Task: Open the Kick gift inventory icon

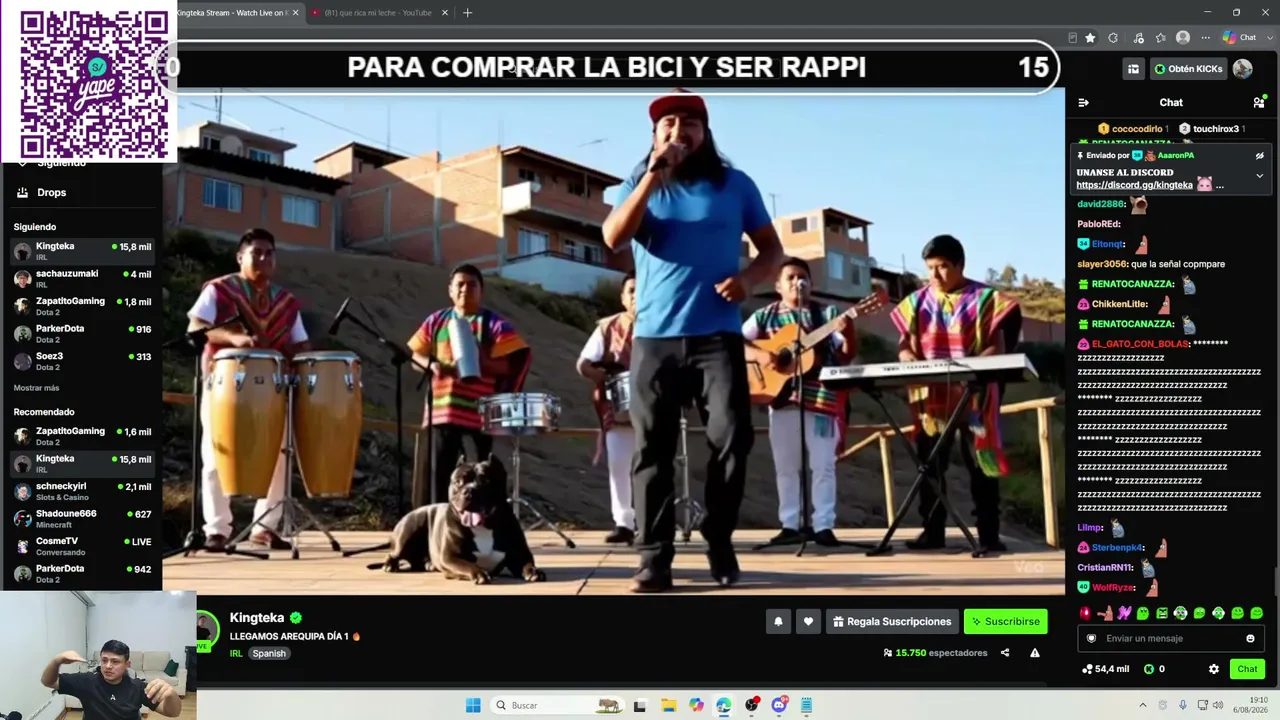Action: coord(1133,69)
